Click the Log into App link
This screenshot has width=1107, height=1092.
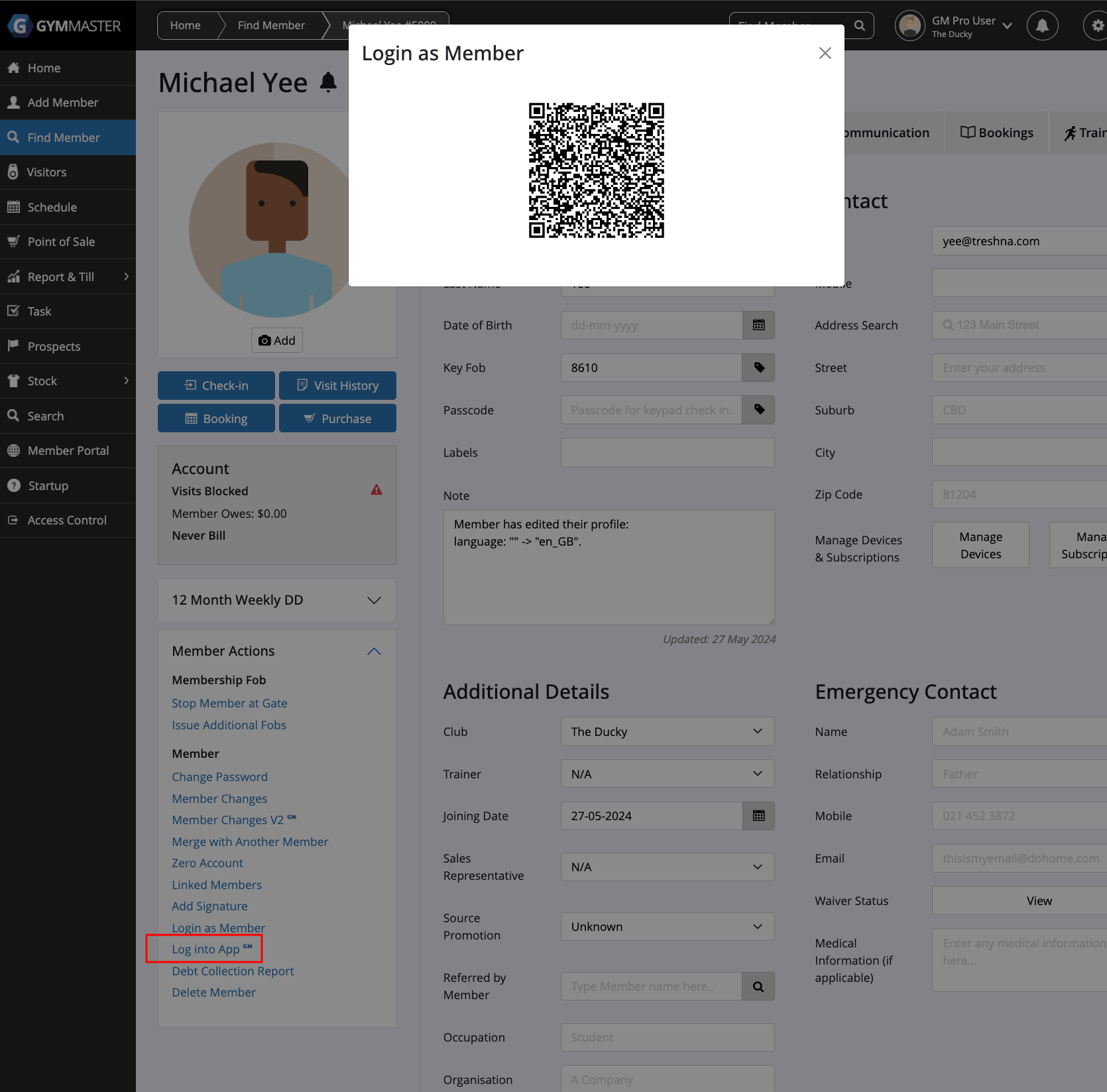pyautogui.click(x=212, y=949)
